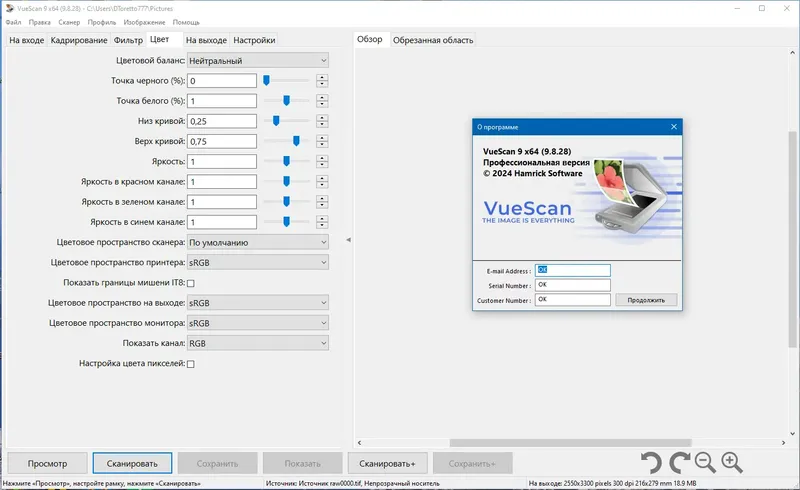Screen dimensions: 800x490
Task: Click the preview scroll-left arrow
Action: coord(359,443)
